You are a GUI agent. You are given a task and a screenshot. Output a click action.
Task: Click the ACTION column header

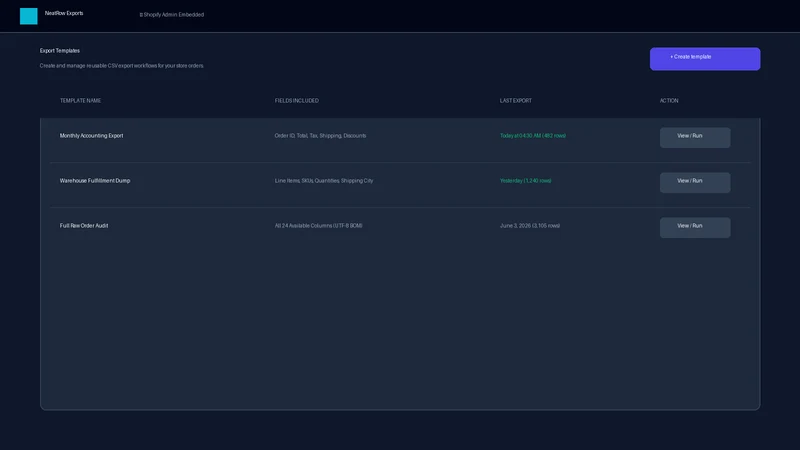coord(669,101)
